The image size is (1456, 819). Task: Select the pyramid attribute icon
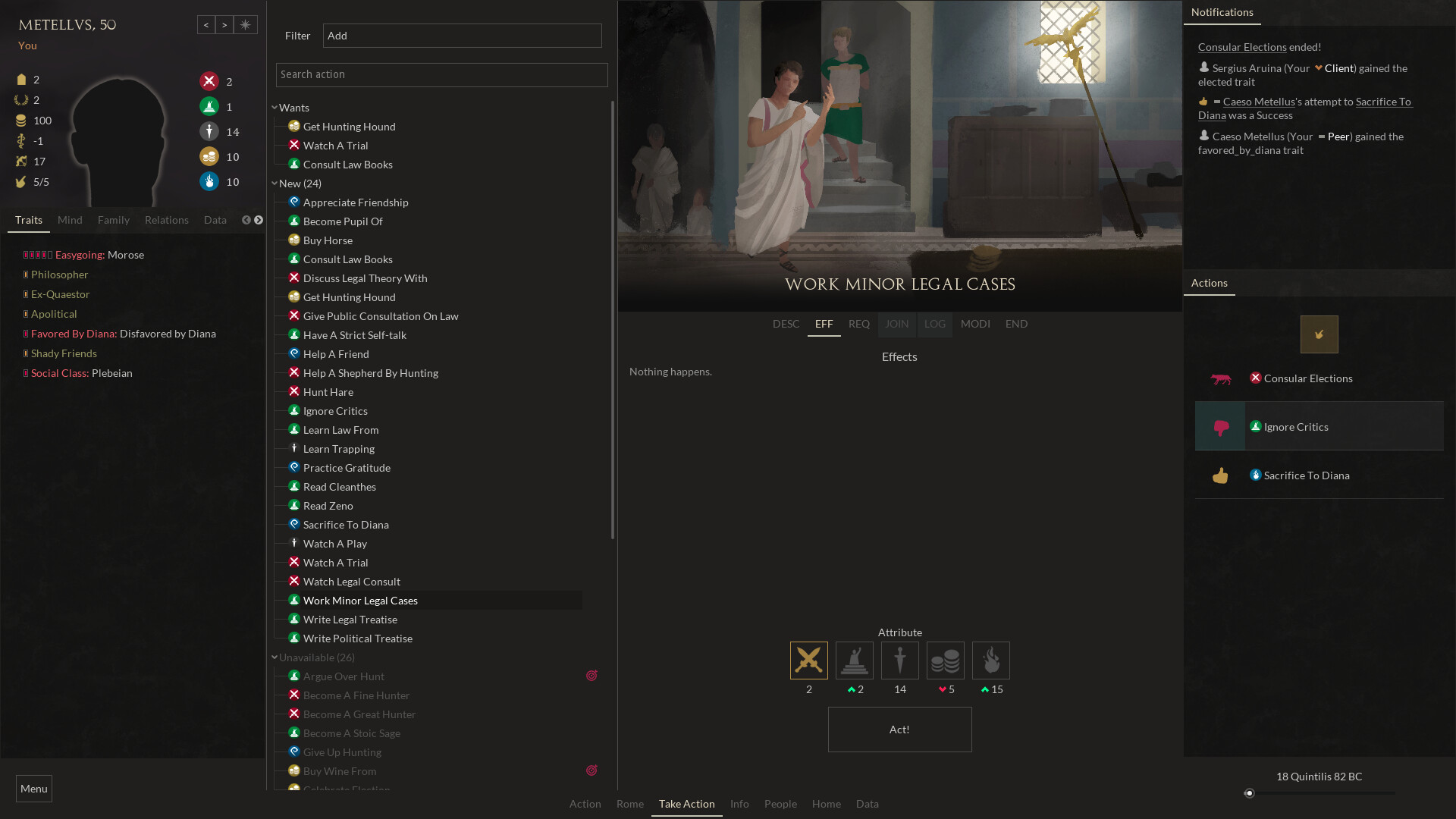coord(854,660)
